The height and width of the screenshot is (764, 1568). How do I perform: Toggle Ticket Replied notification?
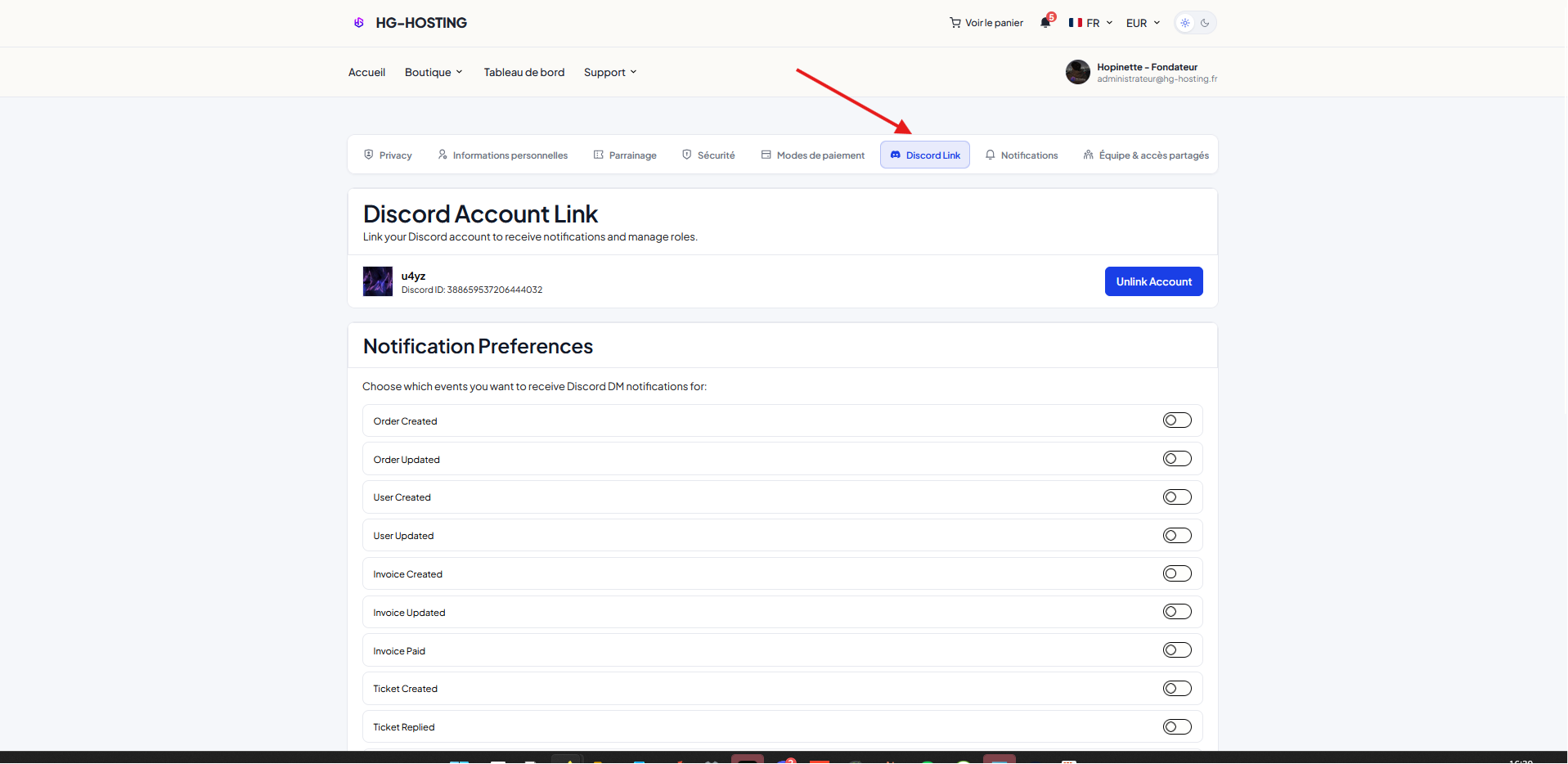[x=1177, y=727]
